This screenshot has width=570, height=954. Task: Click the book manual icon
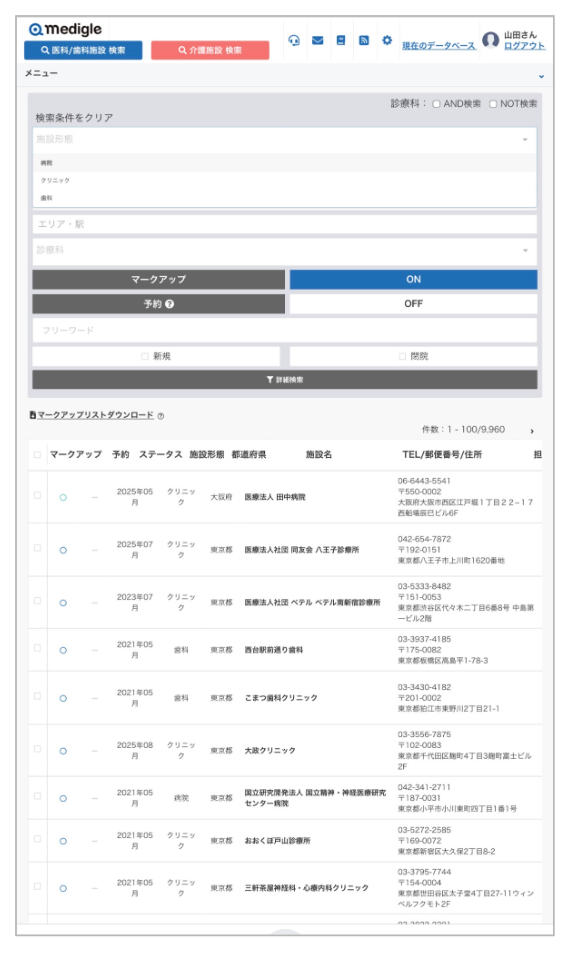point(341,40)
